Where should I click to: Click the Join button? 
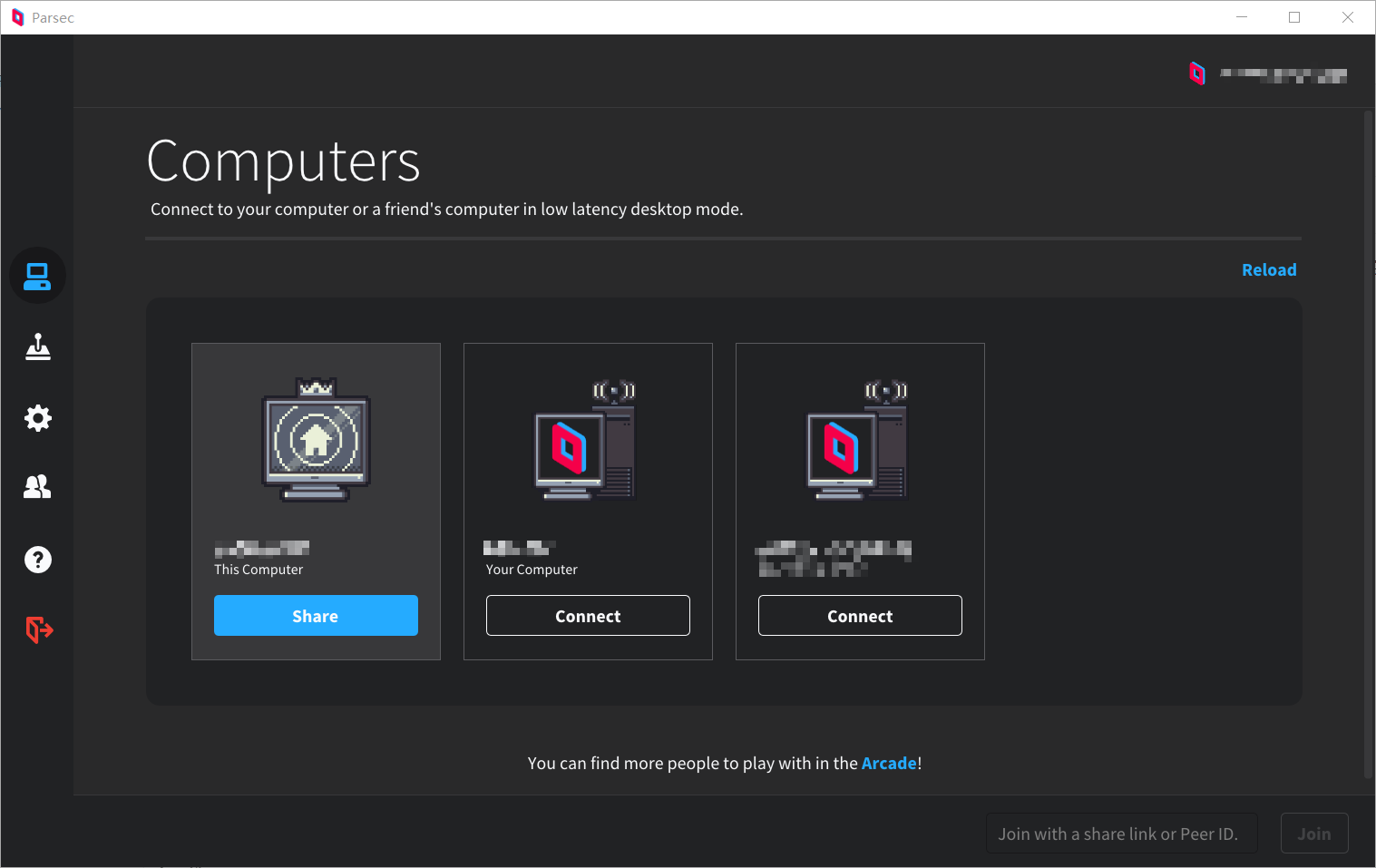click(x=1314, y=834)
